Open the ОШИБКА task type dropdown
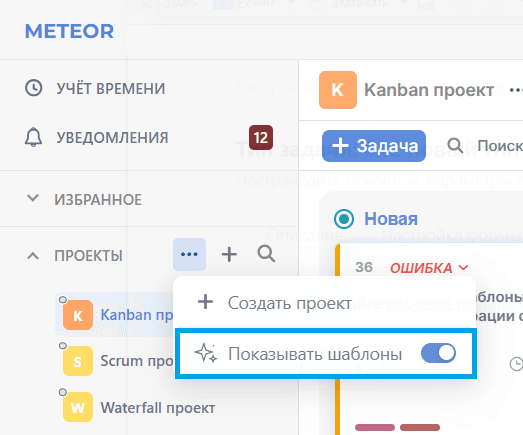 click(429, 268)
